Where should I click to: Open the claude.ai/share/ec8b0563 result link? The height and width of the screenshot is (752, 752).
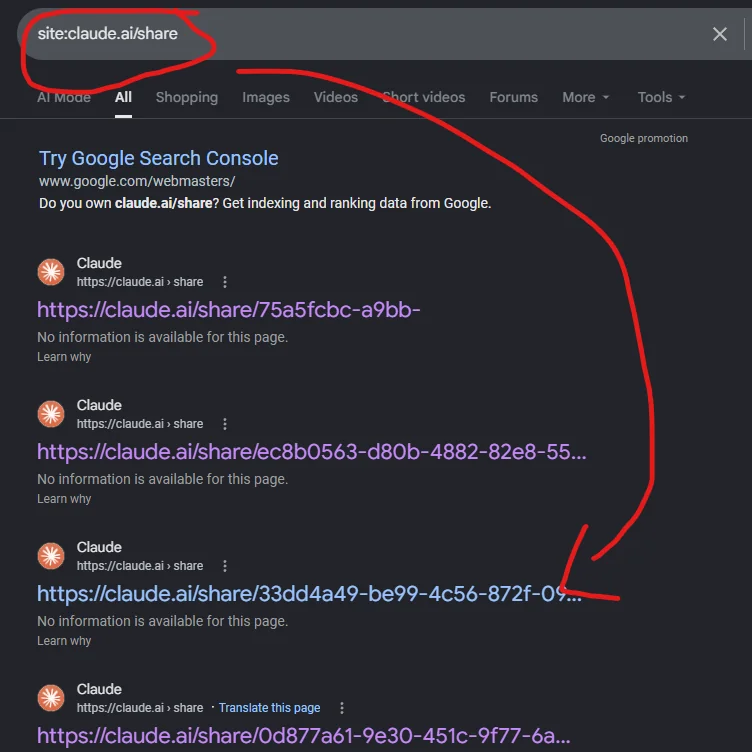click(x=312, y=452)
